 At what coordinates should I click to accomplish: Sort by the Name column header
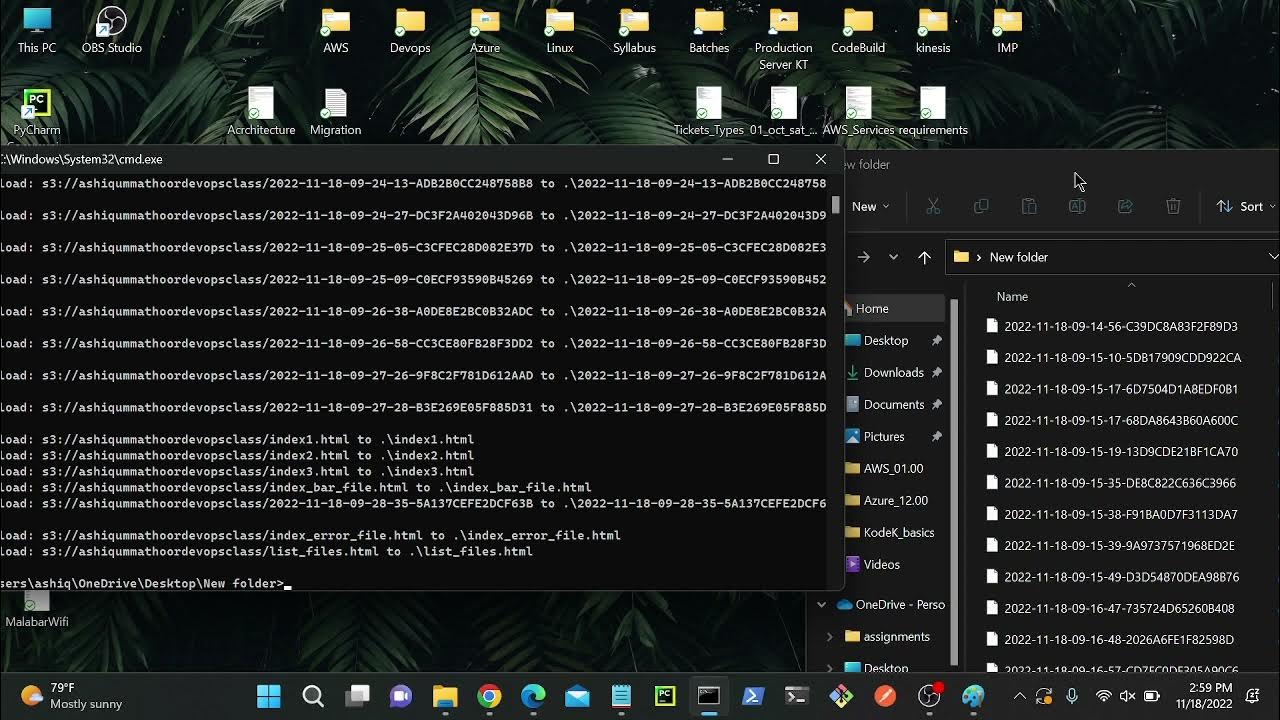pos(1012,296)
